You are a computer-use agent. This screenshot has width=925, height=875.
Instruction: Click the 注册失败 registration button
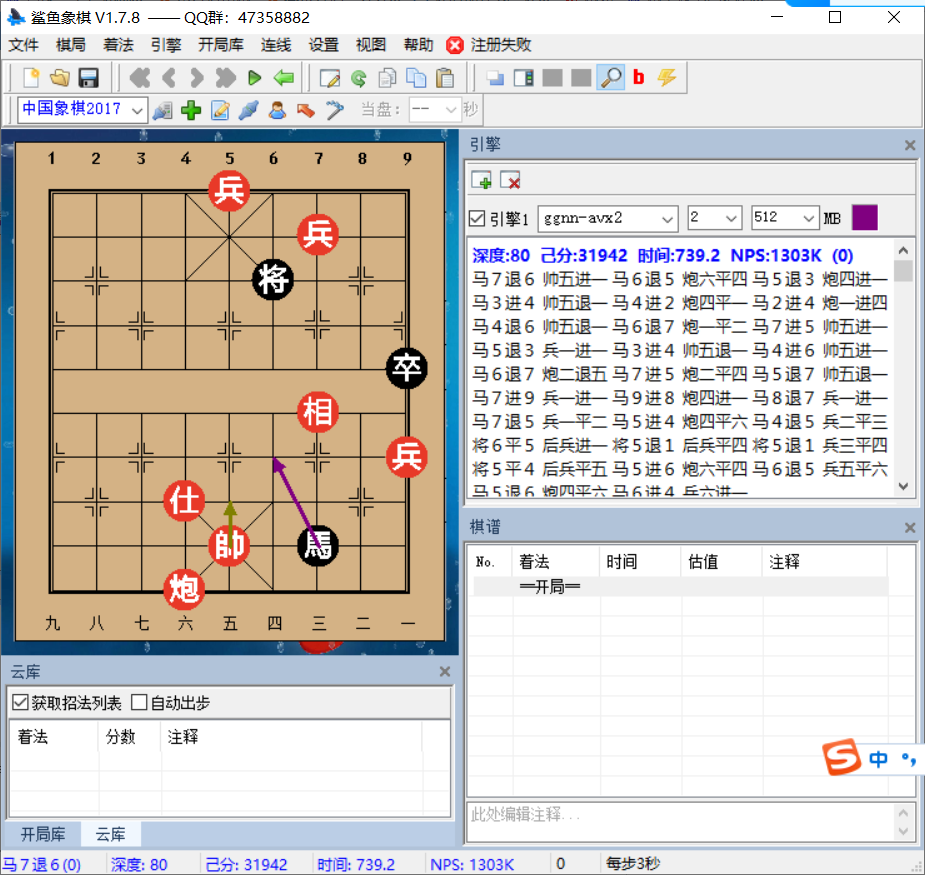click(490, 45)
